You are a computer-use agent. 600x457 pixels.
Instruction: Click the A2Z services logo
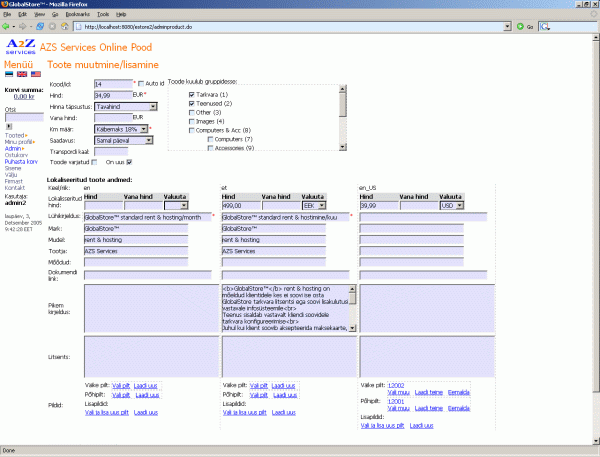point(20,47)
